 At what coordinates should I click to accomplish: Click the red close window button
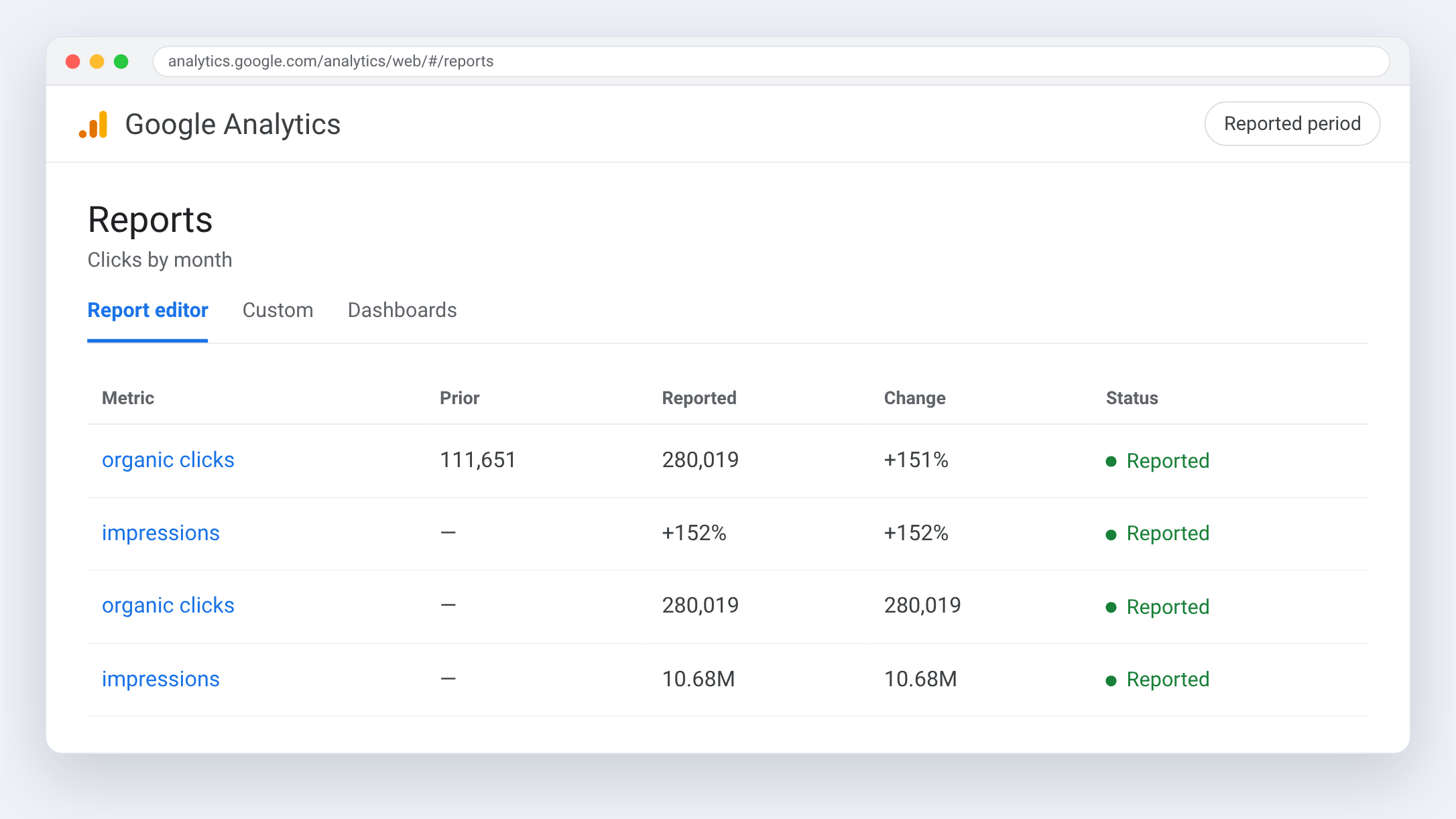tap(73, 62)
